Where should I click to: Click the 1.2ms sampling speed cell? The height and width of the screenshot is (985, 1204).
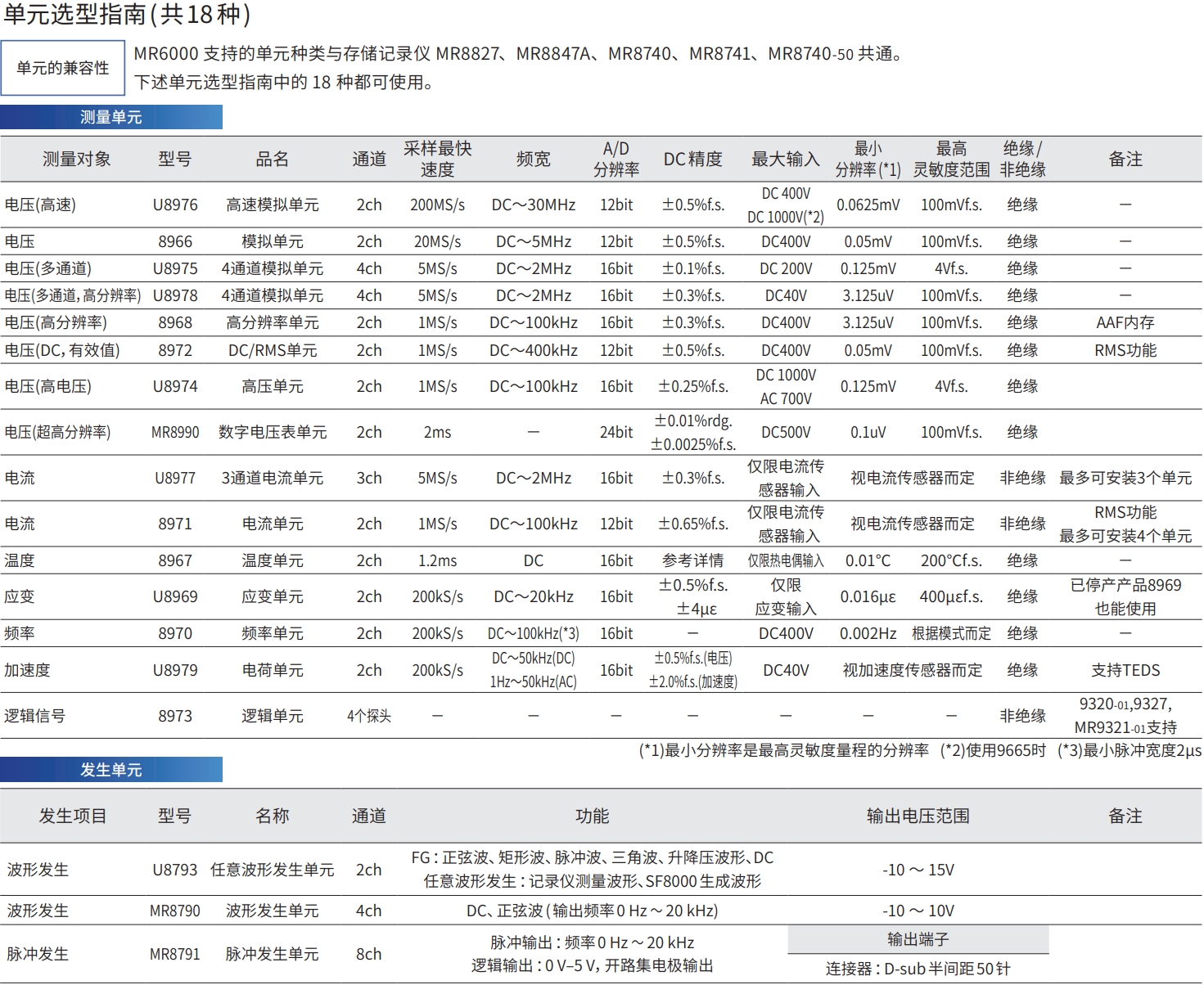pos(437,561)
